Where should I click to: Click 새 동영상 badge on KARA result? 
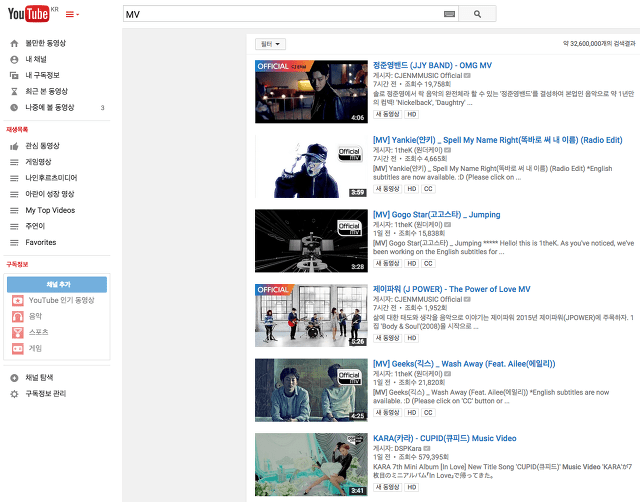pos(388,487)
